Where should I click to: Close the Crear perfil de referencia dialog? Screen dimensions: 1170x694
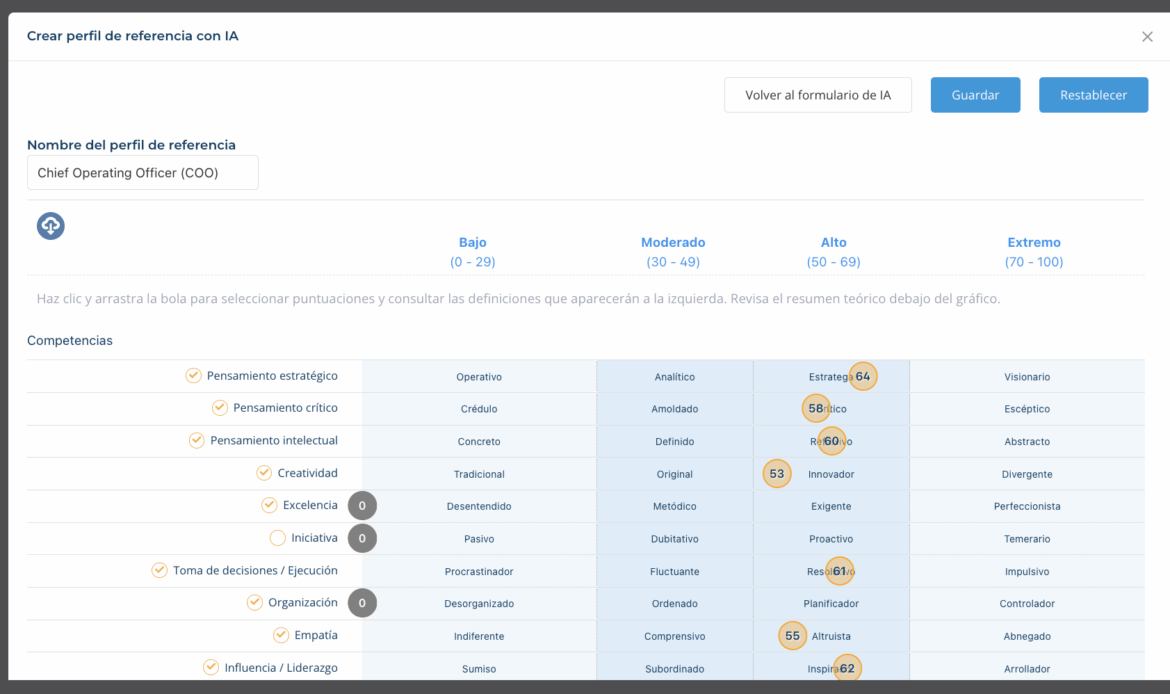click(1147, 36)
